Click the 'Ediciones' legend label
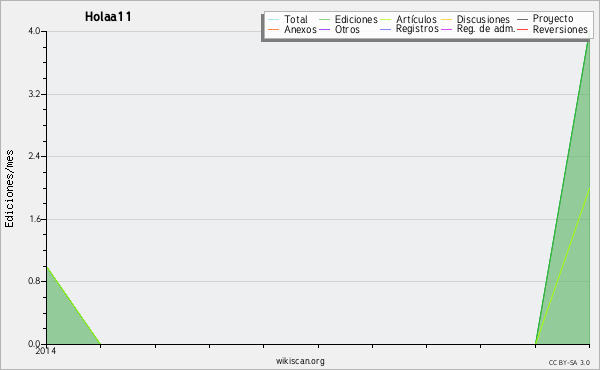This screenshot has width=600, height=370. pos(356,19)
